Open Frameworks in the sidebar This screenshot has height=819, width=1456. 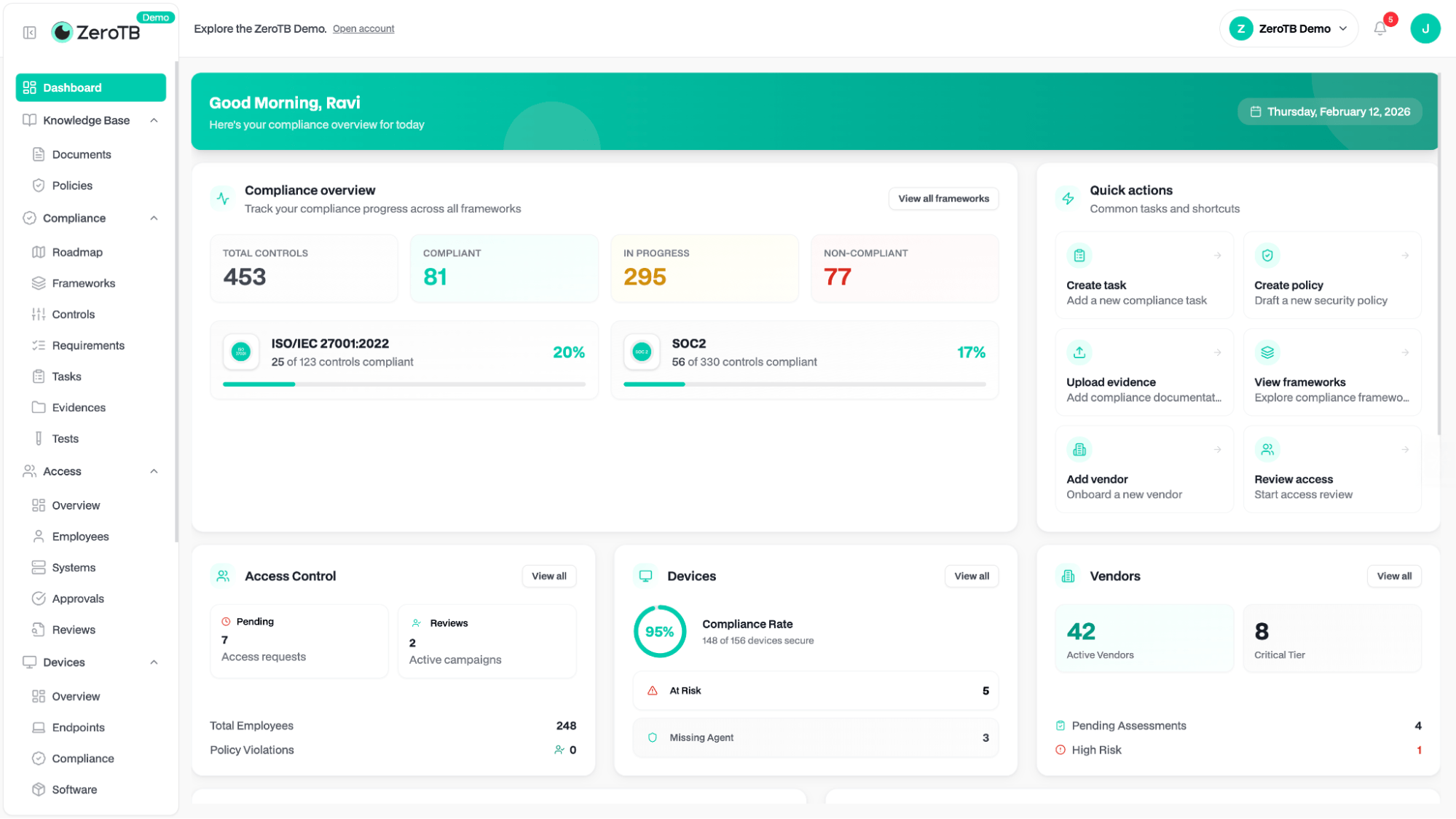point(83,283)
